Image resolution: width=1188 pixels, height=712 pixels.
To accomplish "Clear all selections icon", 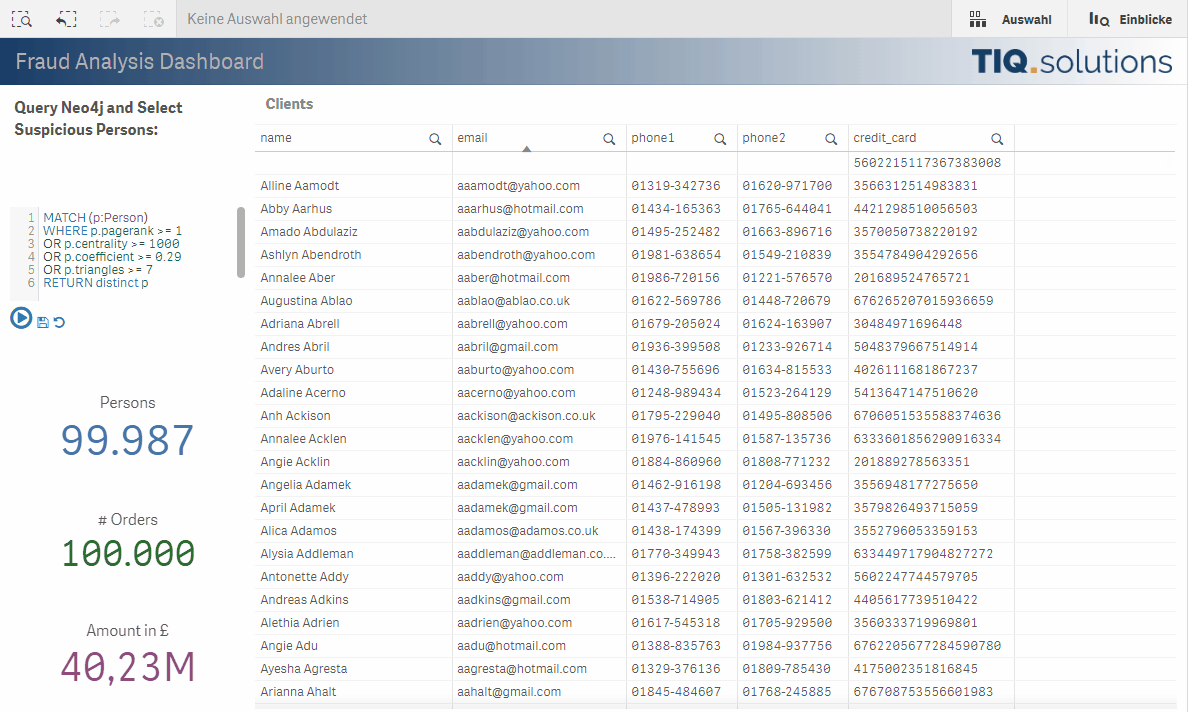I will [x=154, y=19].
